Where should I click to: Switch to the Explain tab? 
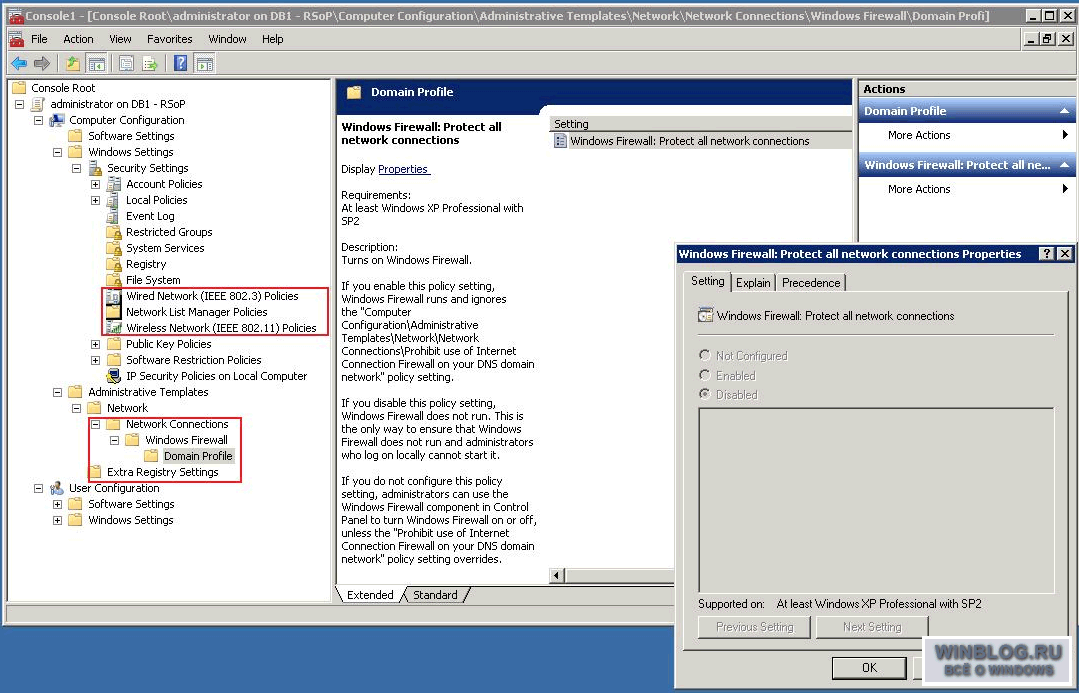pyautogui.click(x=753, y=283)
